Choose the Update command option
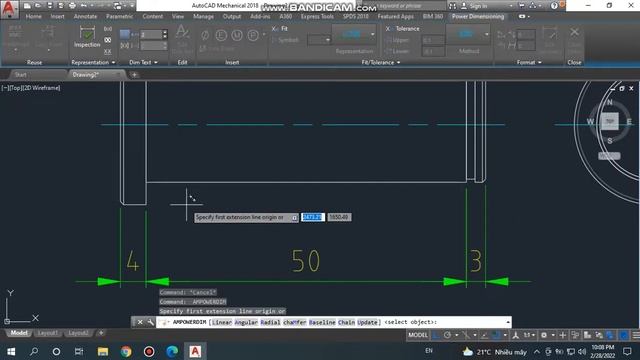The height and width of the screenshot is (360, 640). [x=367, y=322]
